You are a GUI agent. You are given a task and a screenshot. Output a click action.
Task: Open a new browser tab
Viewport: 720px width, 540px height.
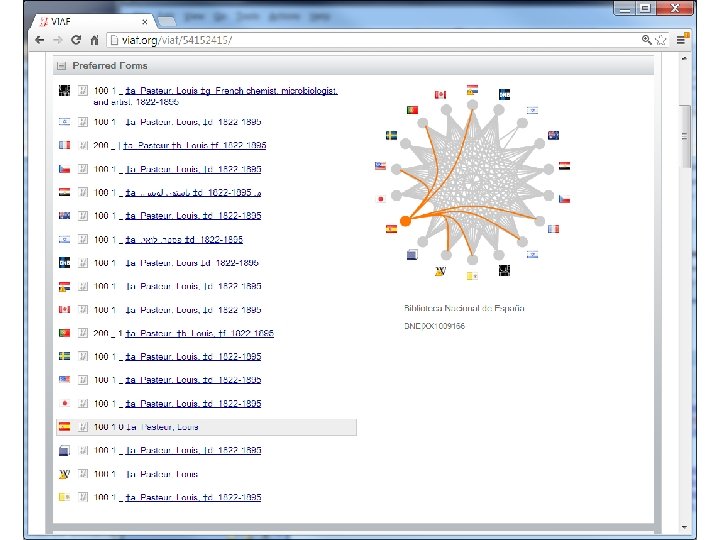click(x=166, y=21)
